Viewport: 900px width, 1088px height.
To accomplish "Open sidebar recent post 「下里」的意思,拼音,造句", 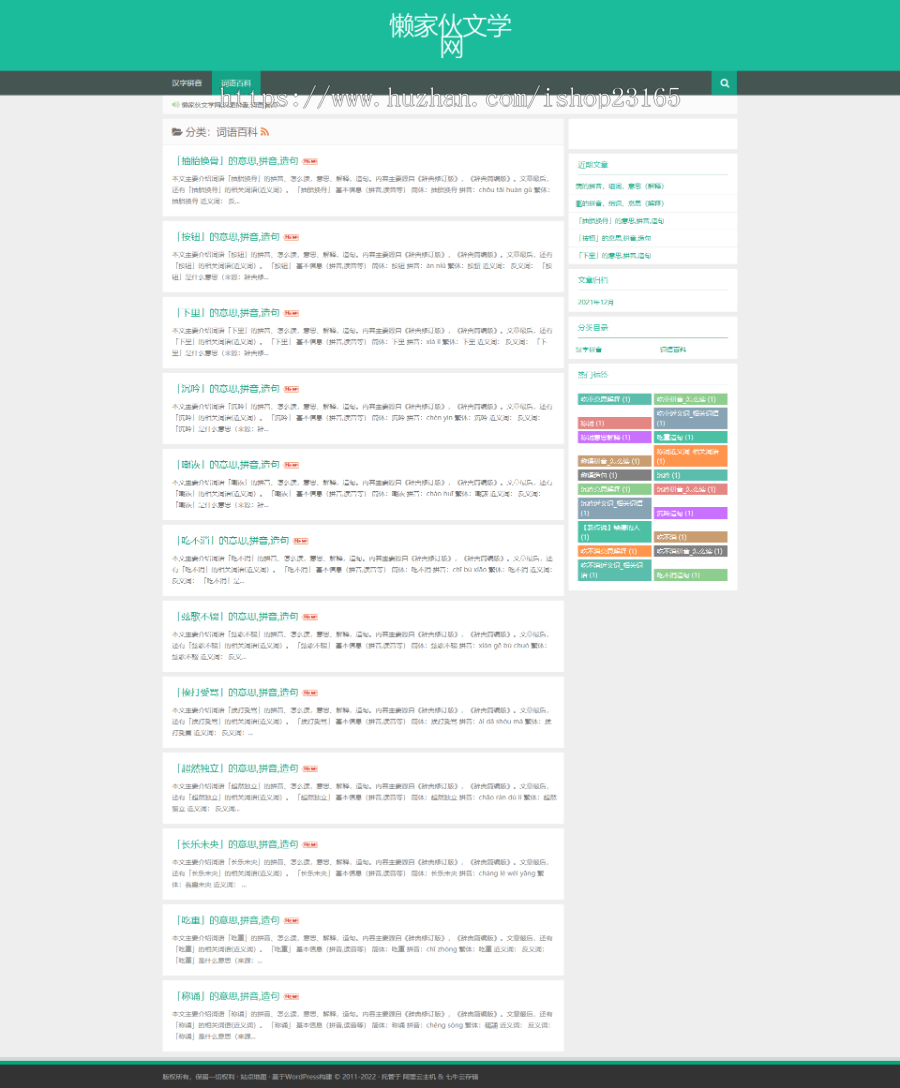I will [x=613, y=255].
